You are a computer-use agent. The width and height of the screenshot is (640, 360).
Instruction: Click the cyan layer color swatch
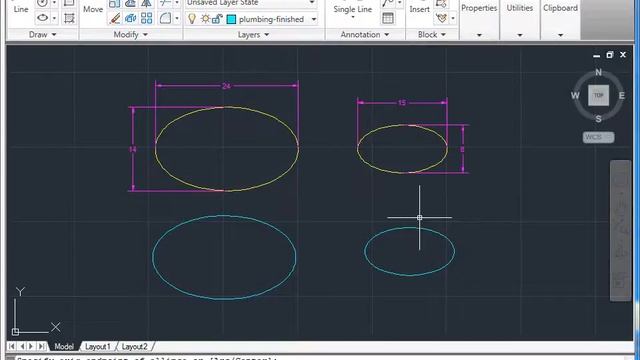231,19
